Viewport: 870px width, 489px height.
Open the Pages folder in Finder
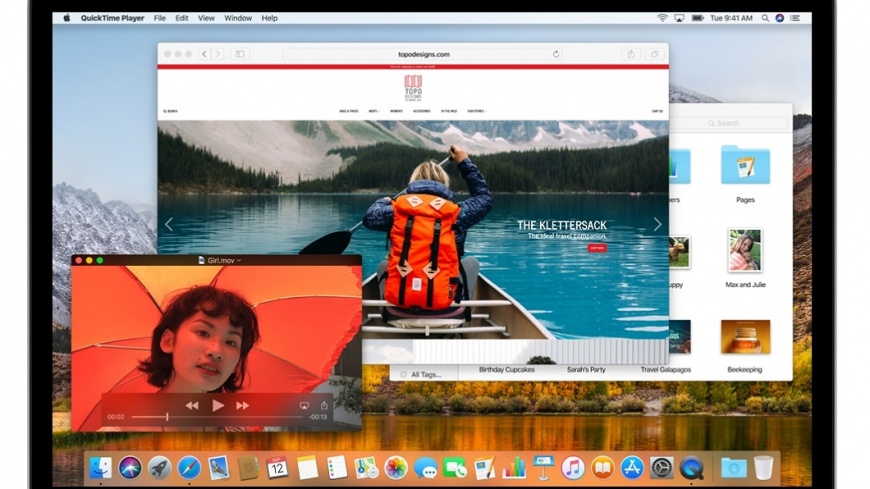745,165
